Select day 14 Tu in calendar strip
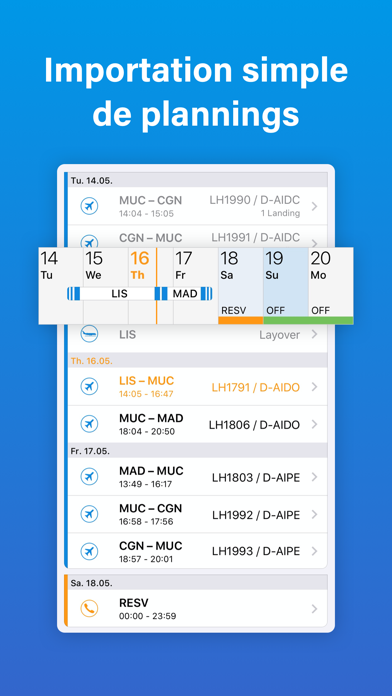Screen dimensions: 392x696 coord(61,285)
